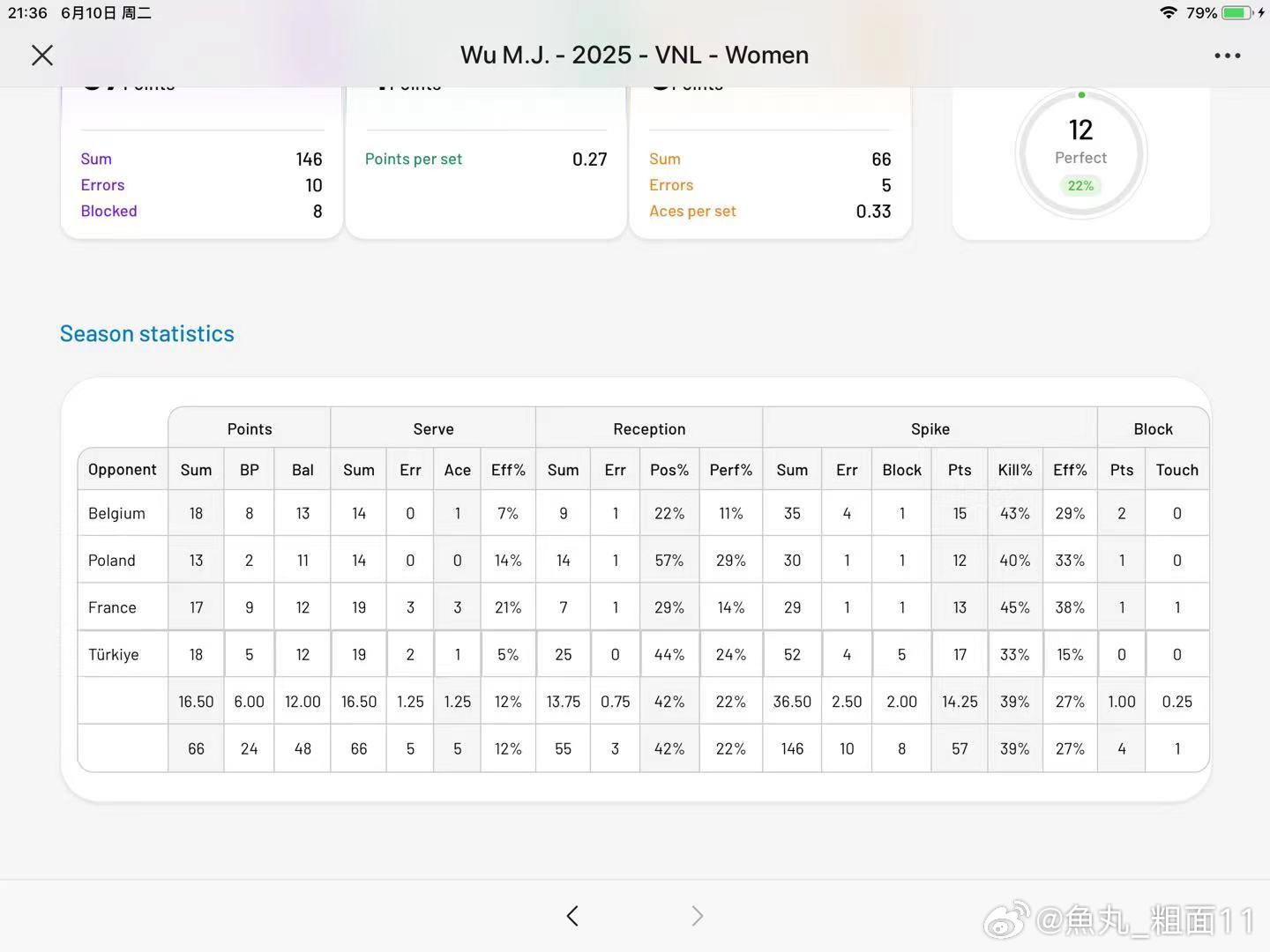The width and height of the screenshot is (1270, 952).
Task: Select the France opponent row
Action: click(643, 607)
